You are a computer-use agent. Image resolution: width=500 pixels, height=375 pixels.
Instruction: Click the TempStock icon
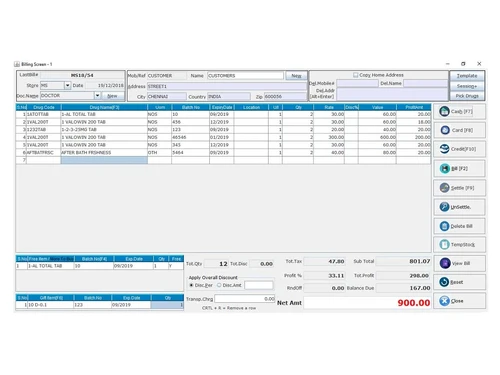[x=444, y=245]
